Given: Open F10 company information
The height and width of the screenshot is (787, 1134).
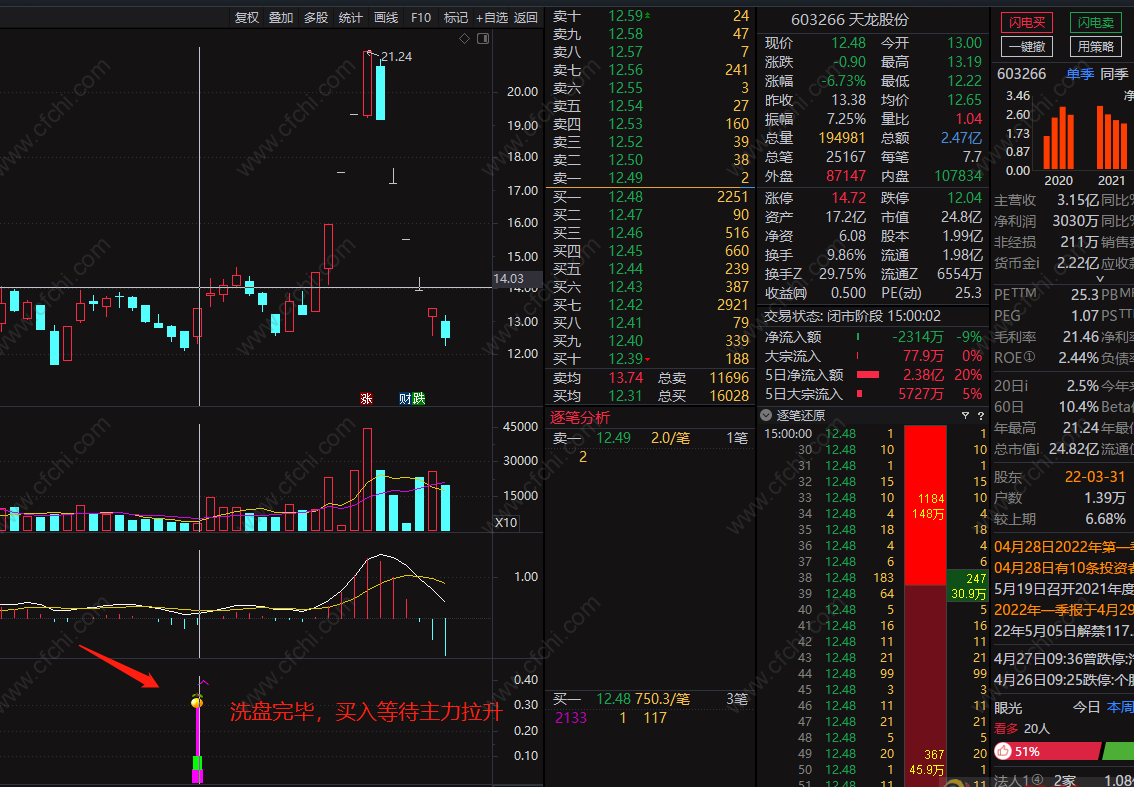Looking at the screenshot, I should (x=421, y=17).
